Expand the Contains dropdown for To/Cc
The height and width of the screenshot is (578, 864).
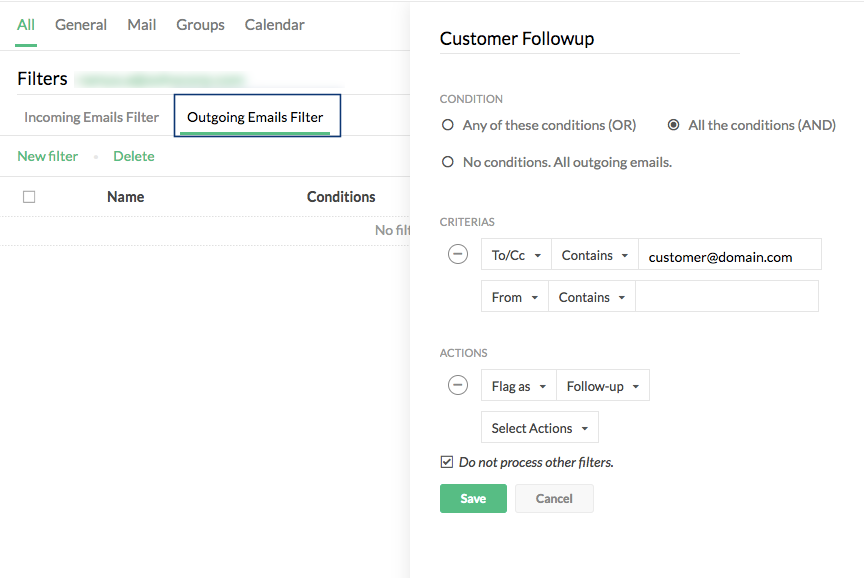point(595,255)
